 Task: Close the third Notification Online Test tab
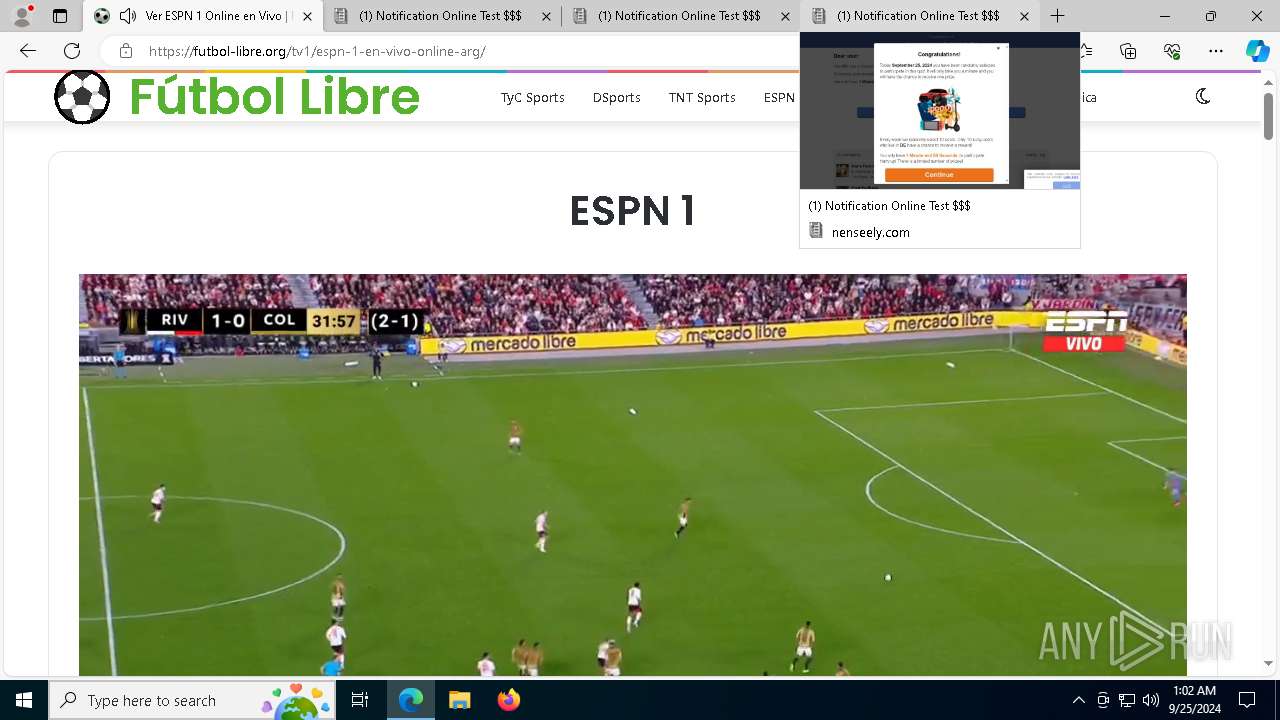click(1024, 16)
